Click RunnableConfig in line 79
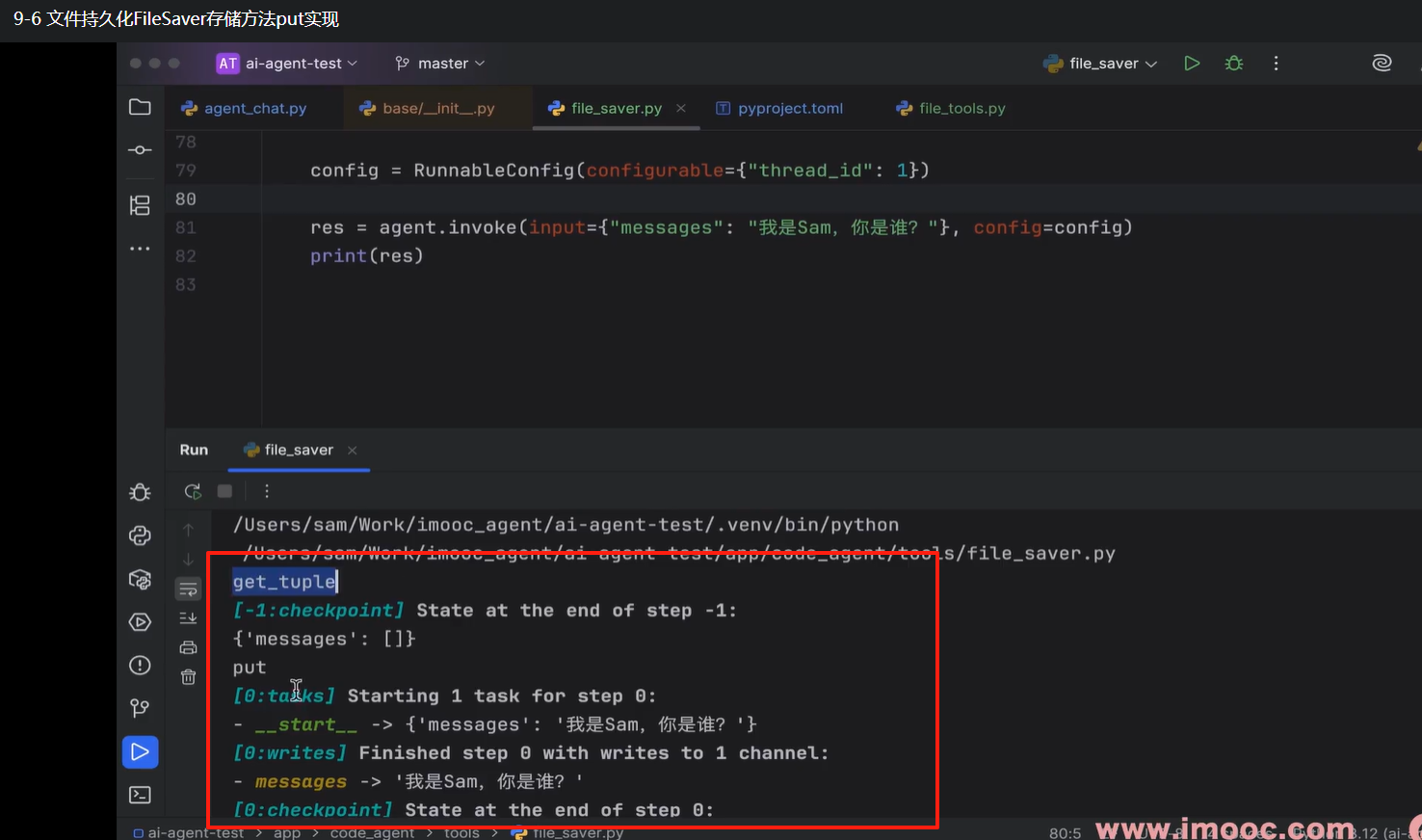The image size is (1422, 840). tap(494, 170)
